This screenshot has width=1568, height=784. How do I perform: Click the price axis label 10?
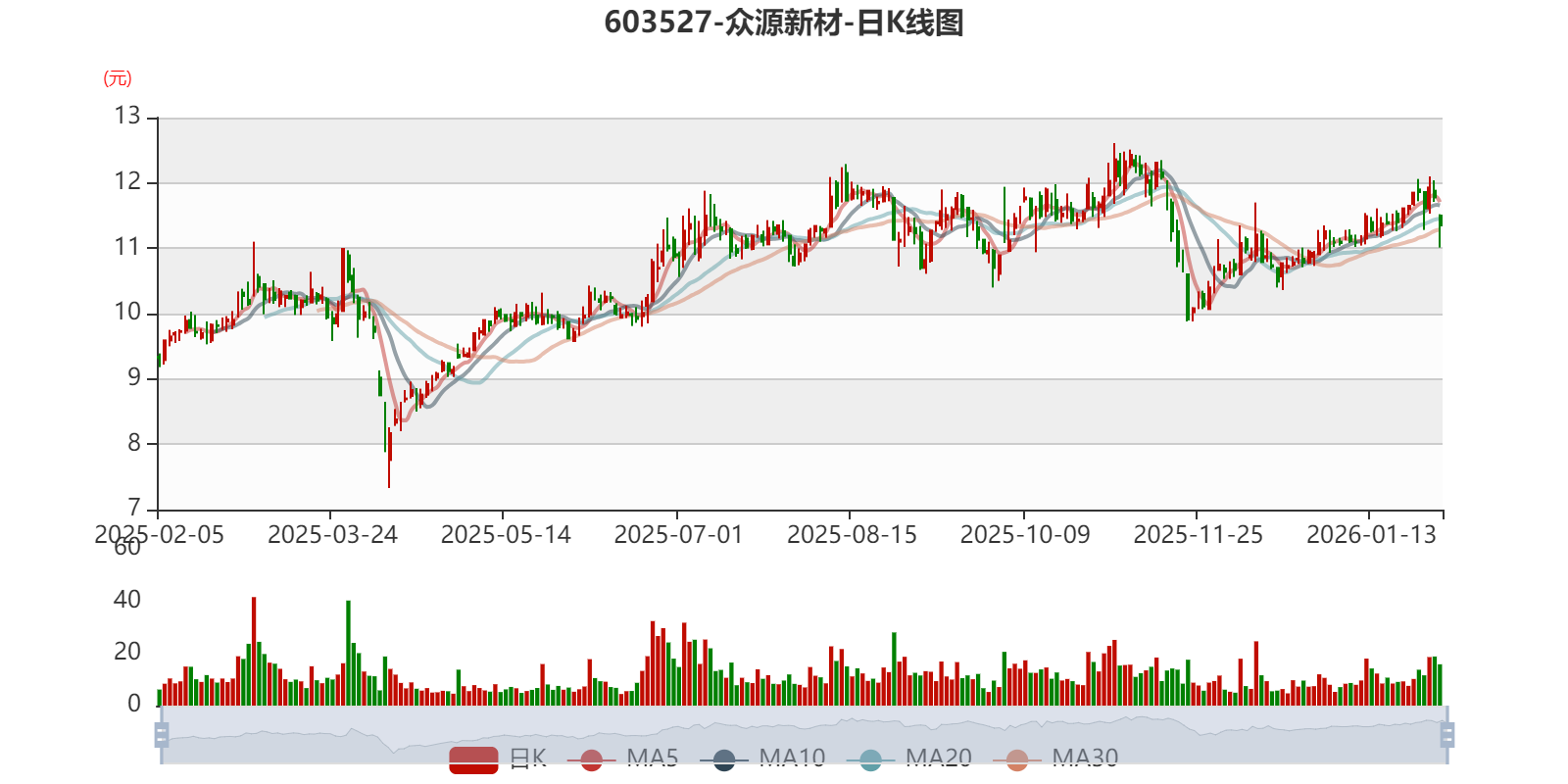127,312
